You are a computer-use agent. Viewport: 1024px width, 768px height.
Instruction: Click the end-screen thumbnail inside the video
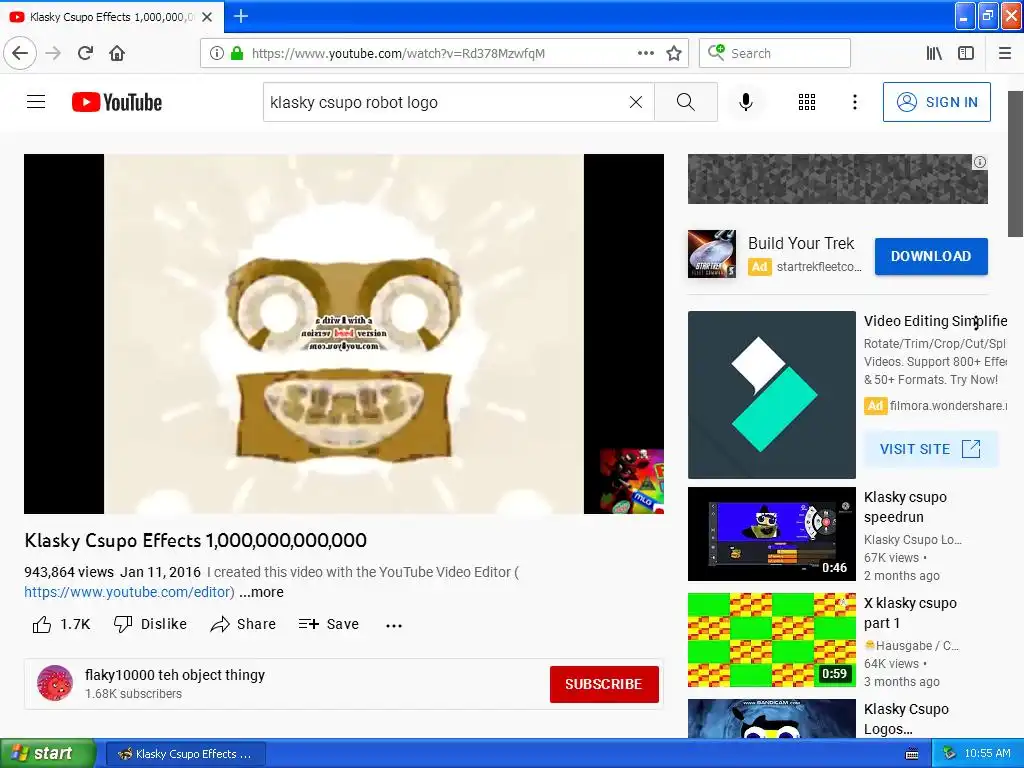tap(632, 481)
